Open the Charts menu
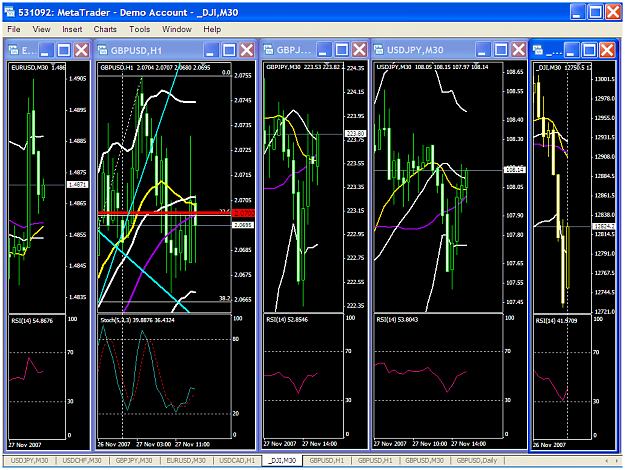Viewport: 625px width, 470px height. click(x=105, y=29)
